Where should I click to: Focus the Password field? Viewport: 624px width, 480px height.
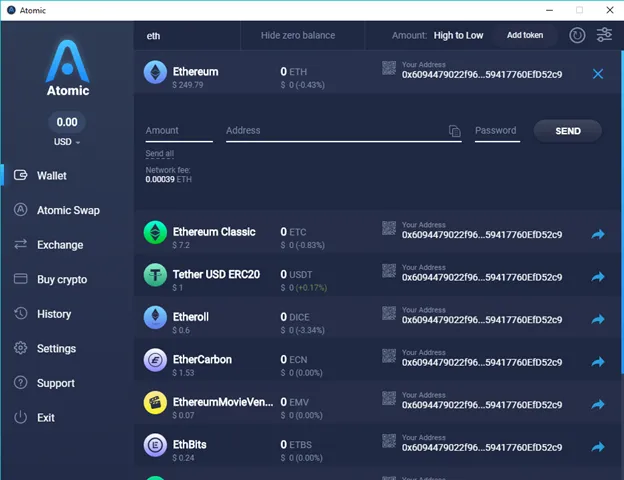point(497,131)
